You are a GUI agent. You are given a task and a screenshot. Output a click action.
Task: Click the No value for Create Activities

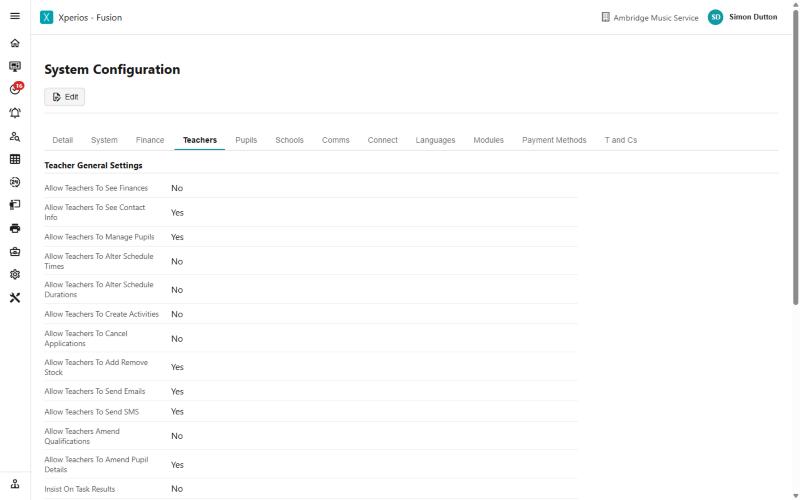pyautogui.click(x=177, y=314)
